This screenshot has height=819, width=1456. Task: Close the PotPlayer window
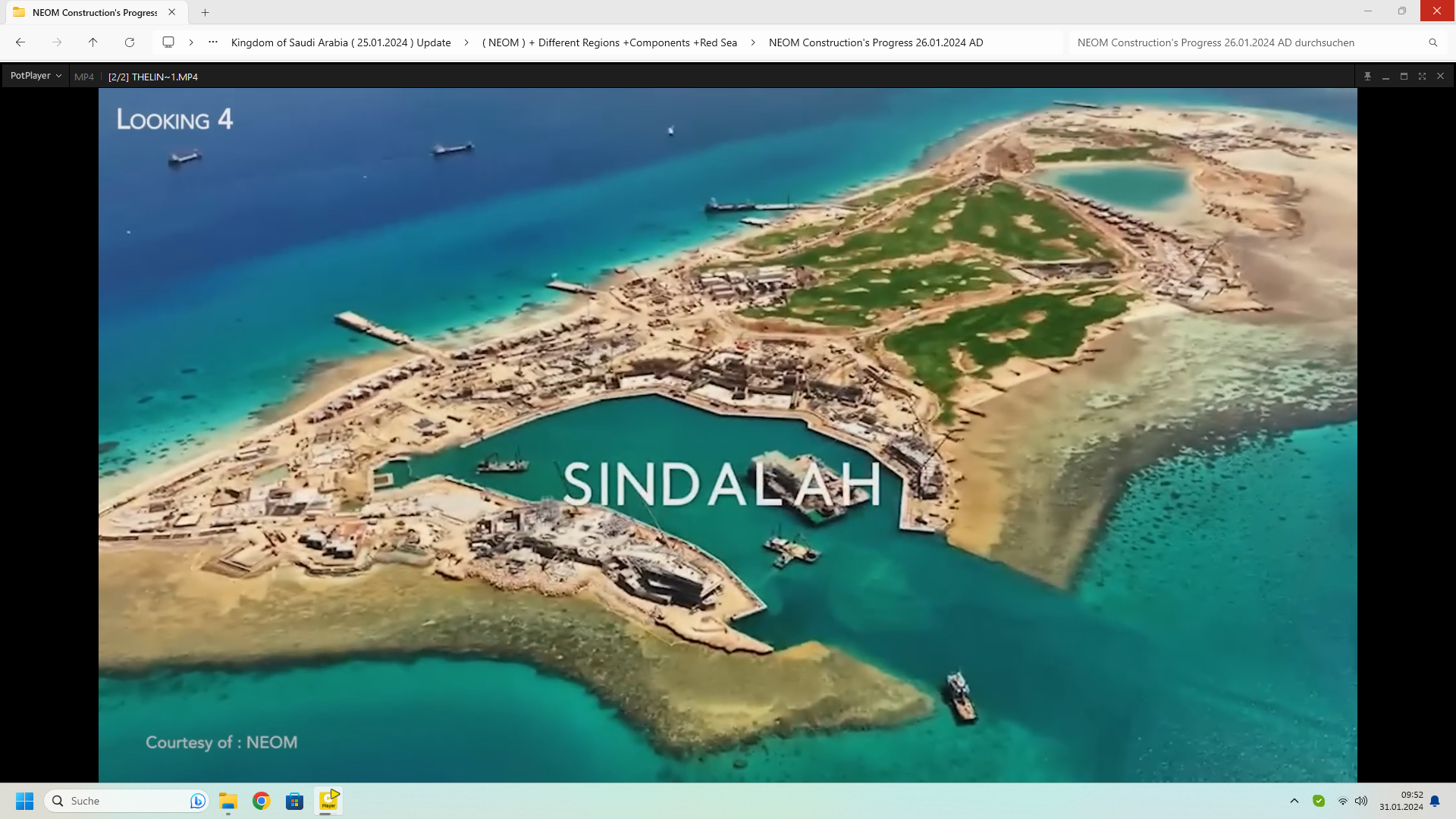click(x=1440, y=77)
